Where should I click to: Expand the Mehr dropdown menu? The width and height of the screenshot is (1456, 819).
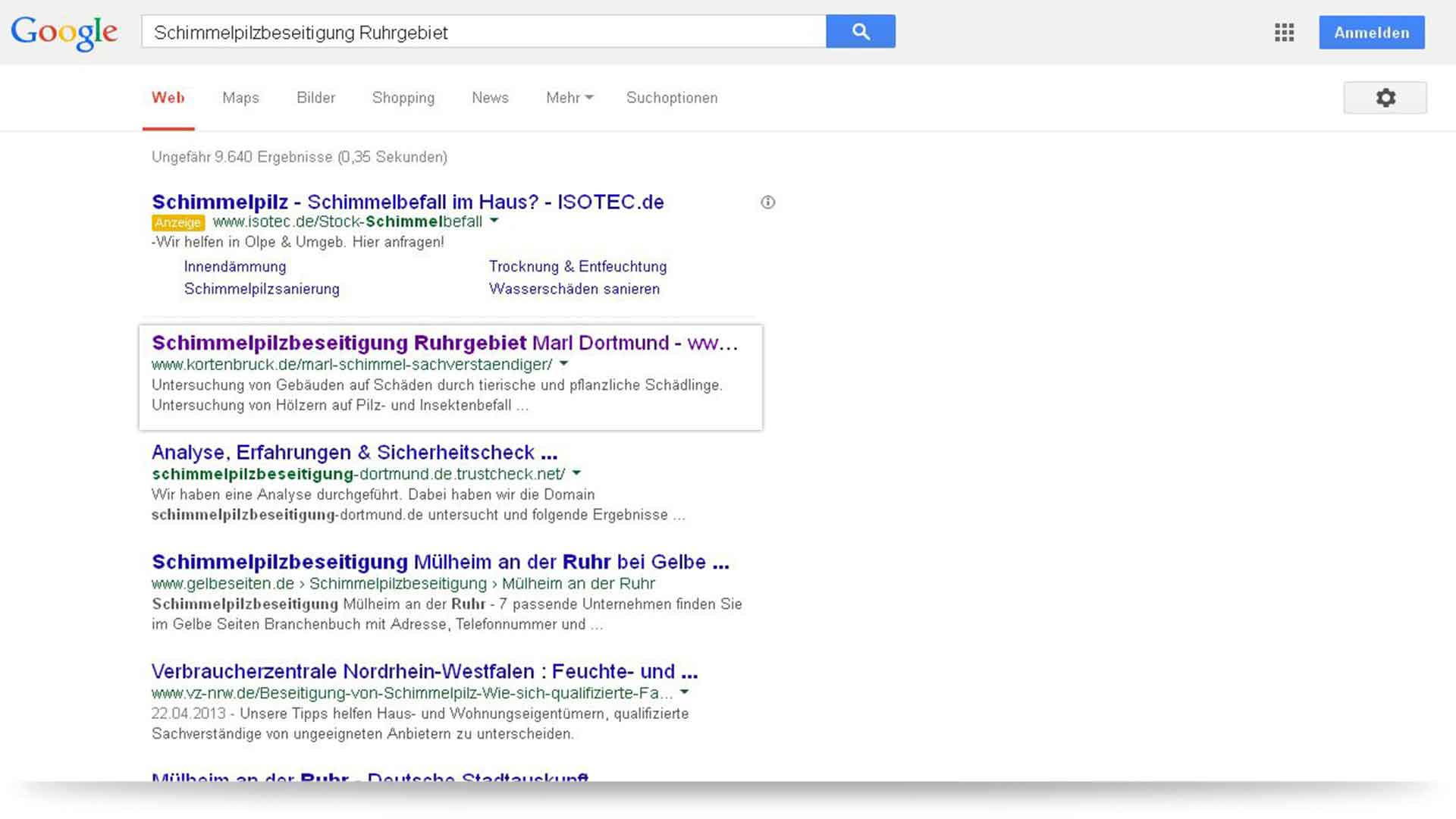(x=570, y=98)
